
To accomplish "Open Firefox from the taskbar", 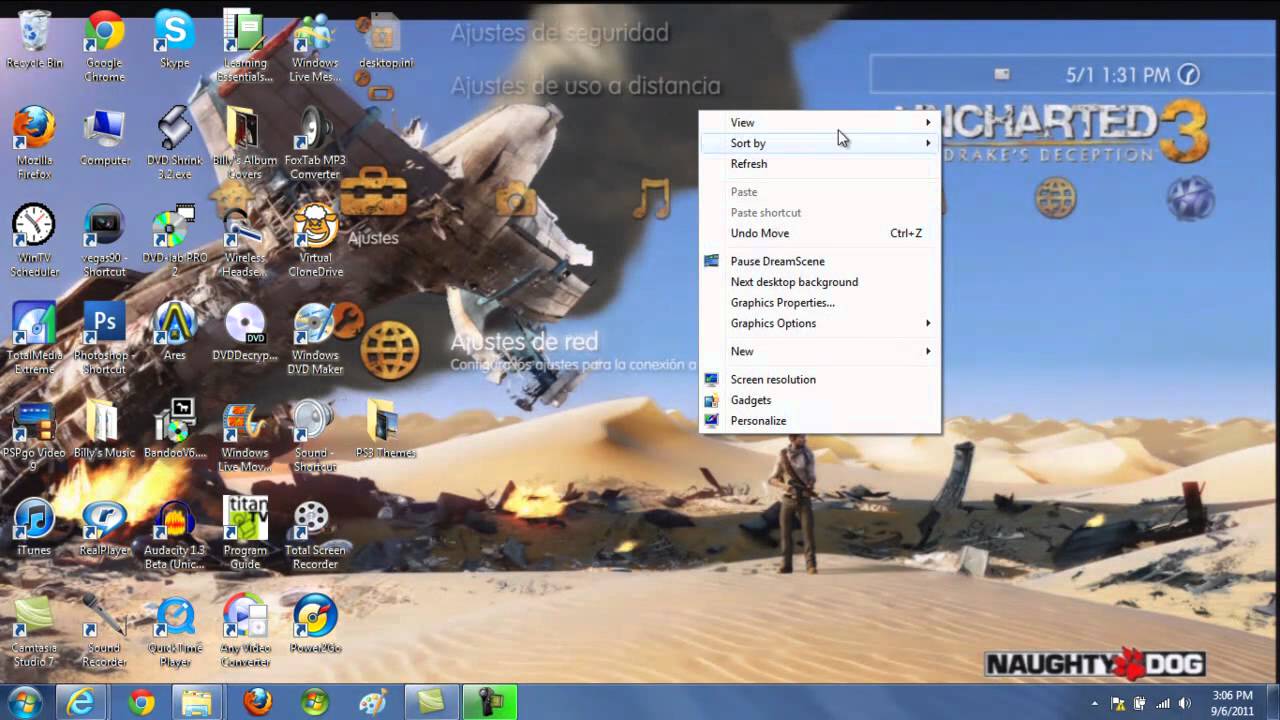I will click(257, 703).
